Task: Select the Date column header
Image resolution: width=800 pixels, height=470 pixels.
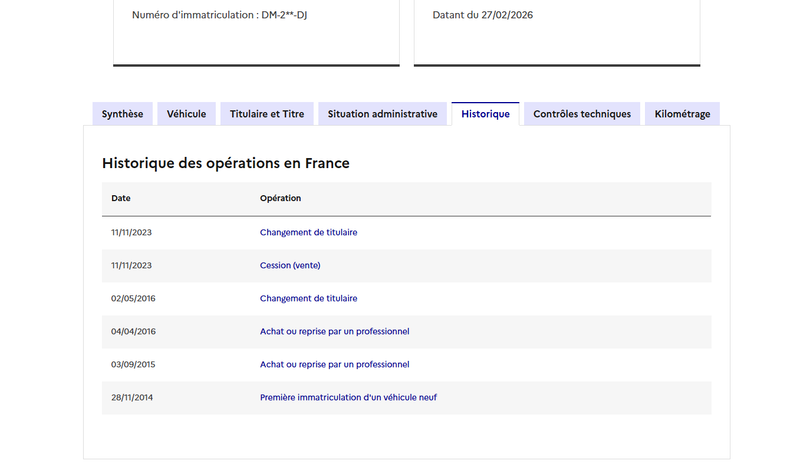Action: (x=121, y=198)
